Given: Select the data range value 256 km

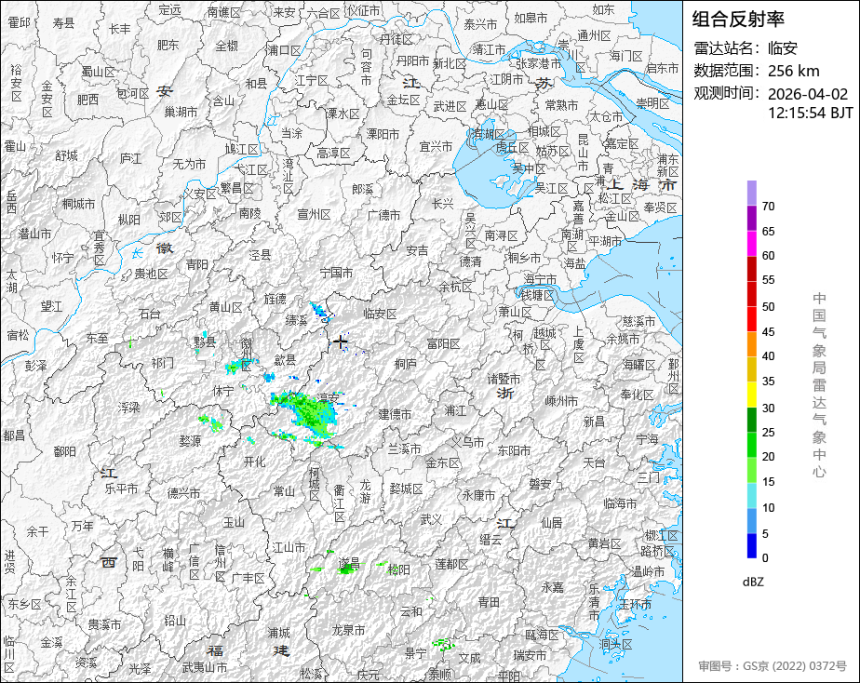Looking at the screenshot, I should [x=794, y=71].
